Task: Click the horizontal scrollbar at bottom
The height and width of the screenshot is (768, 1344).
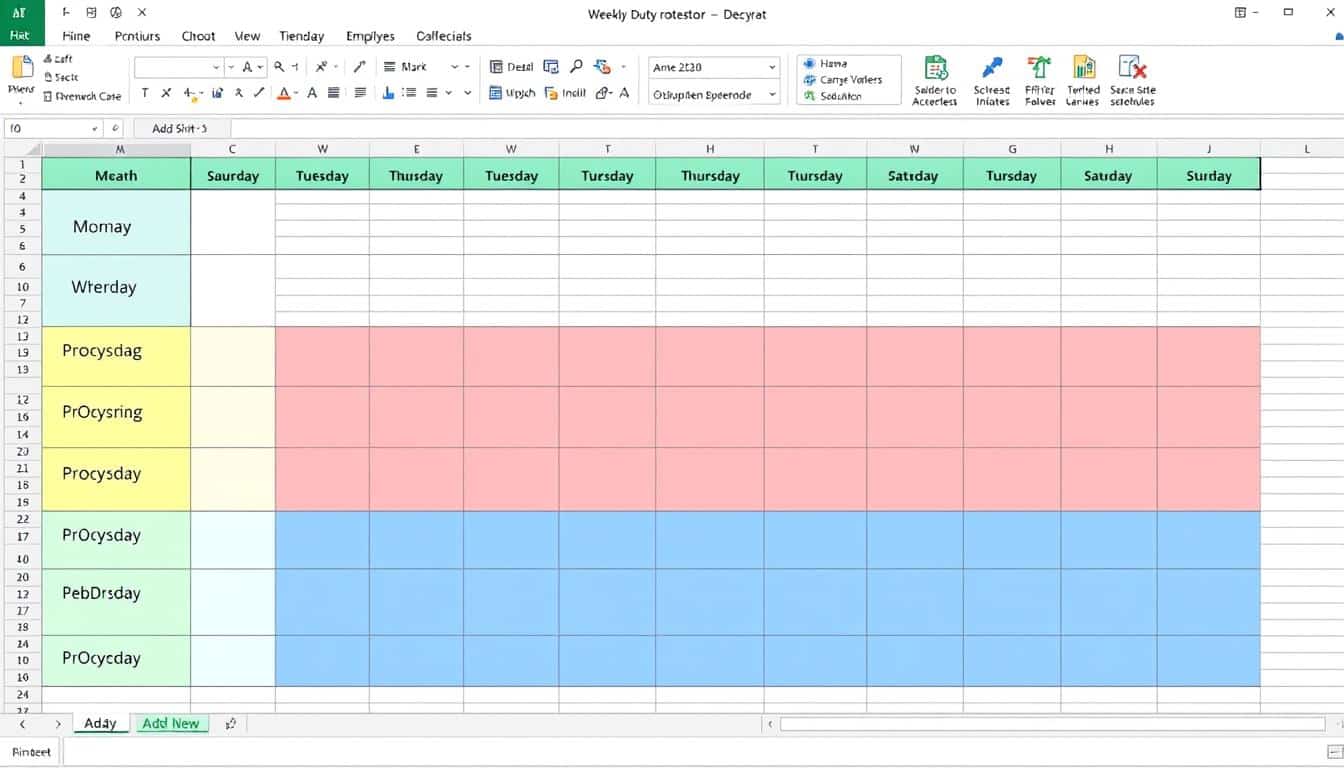Action: tap(1052, 724)
